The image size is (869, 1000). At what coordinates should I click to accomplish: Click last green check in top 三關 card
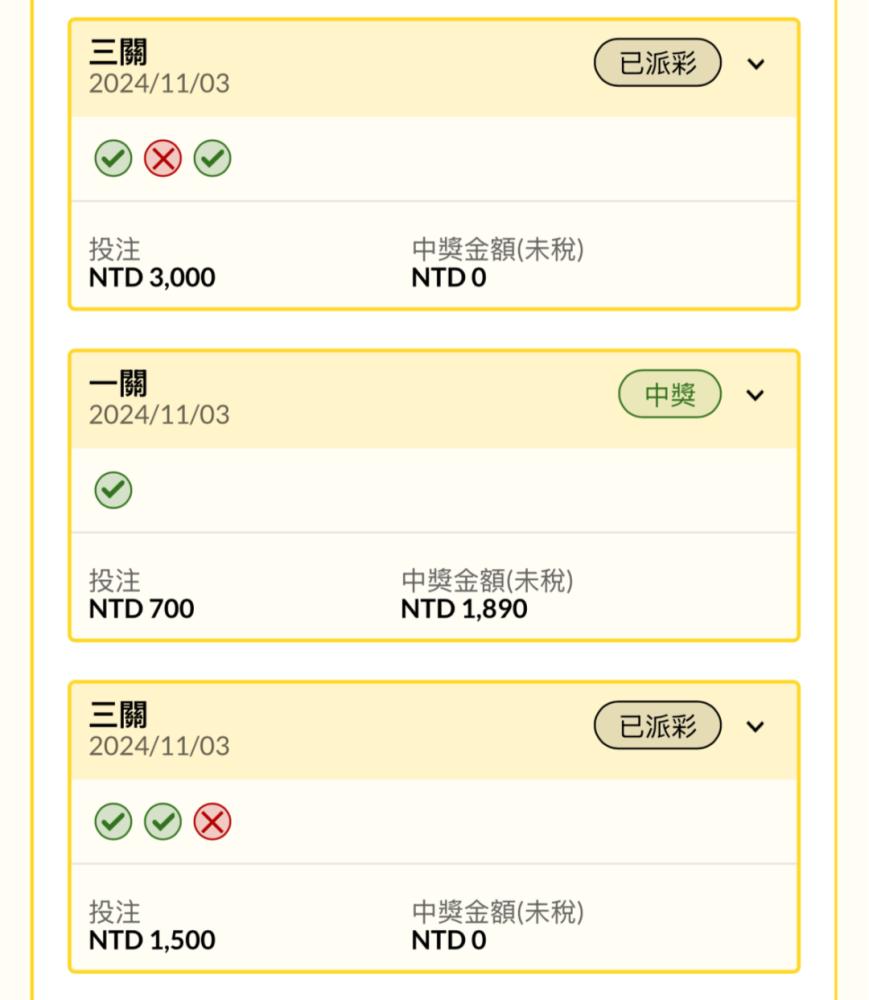click(212, 158)
